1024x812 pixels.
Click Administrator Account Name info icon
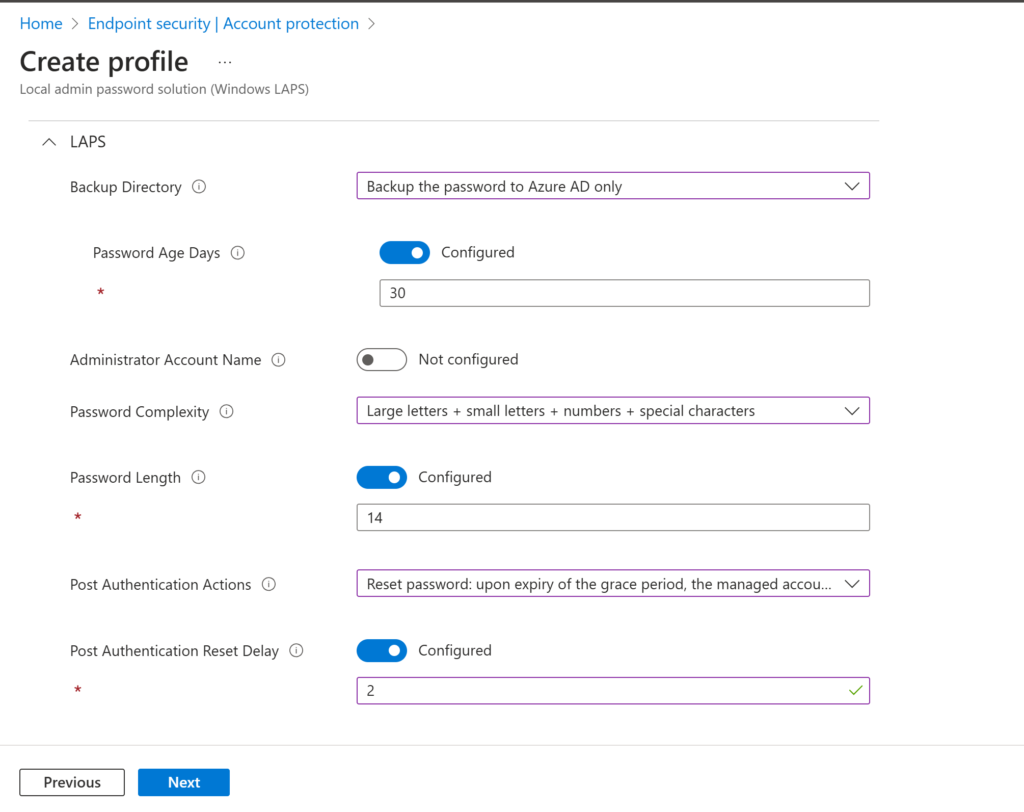[279, 360]
